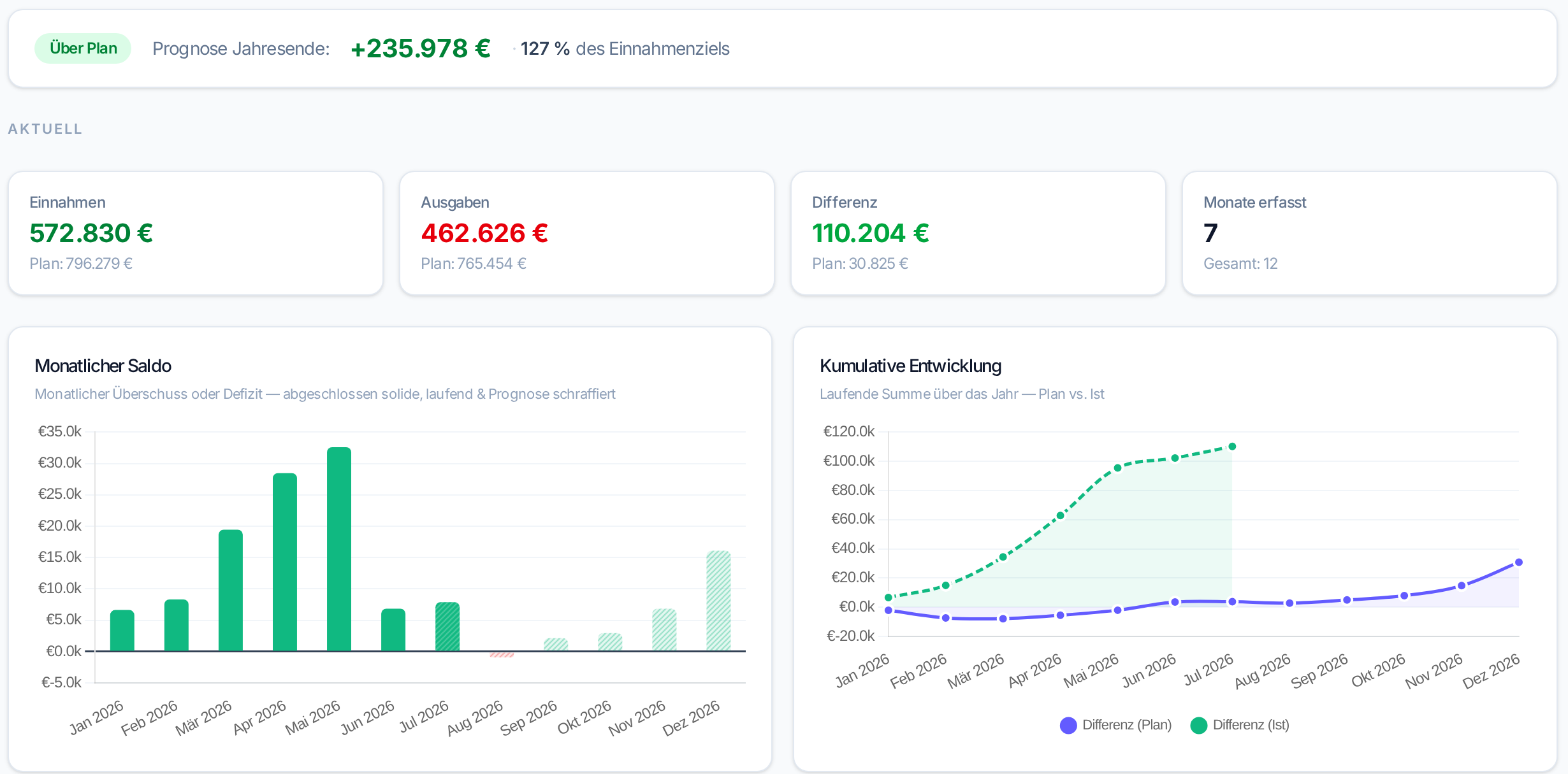Click the "Gesamt: 12" text
This screenshot has width=1568, height=774.
click(1240, 263)
